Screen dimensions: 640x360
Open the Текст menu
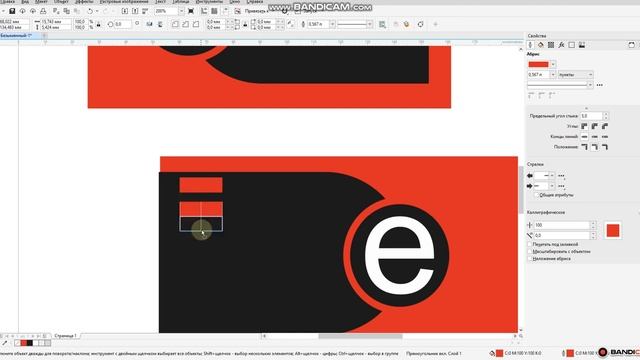(160, 2)
